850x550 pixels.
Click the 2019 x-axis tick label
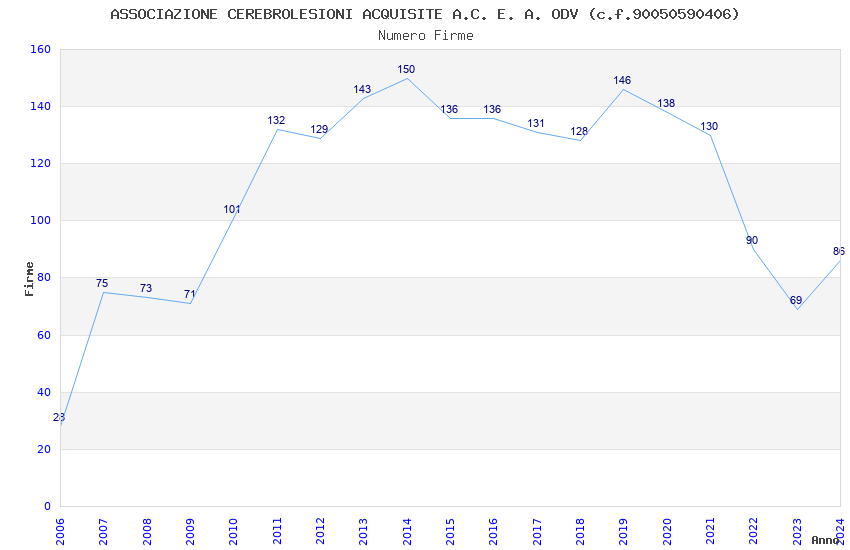point(623,532)
